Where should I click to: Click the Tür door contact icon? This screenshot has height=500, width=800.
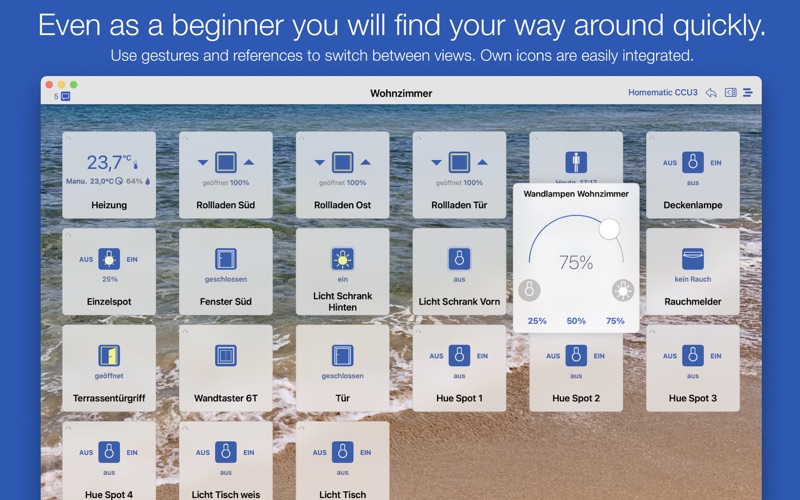[342, 356]
